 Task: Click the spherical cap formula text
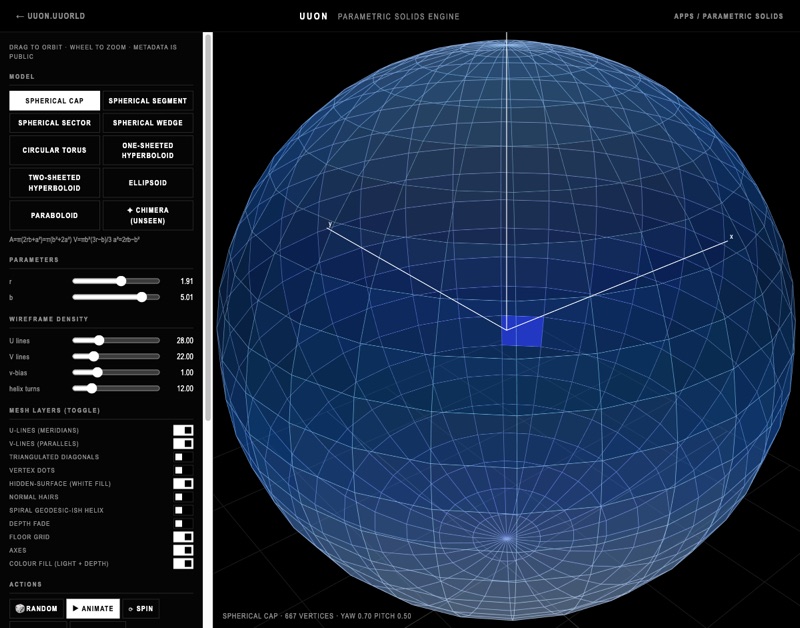click(74, 239)
